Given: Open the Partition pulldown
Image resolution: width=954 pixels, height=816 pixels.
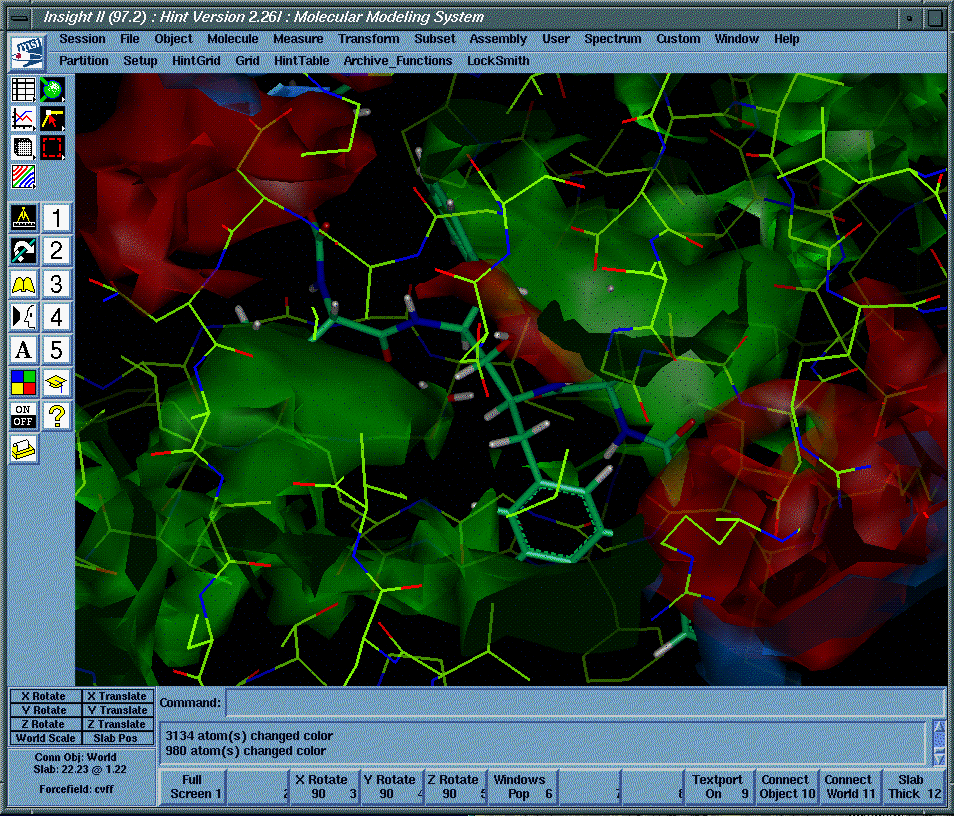Looking at the screenshot, I should (83, 61).
